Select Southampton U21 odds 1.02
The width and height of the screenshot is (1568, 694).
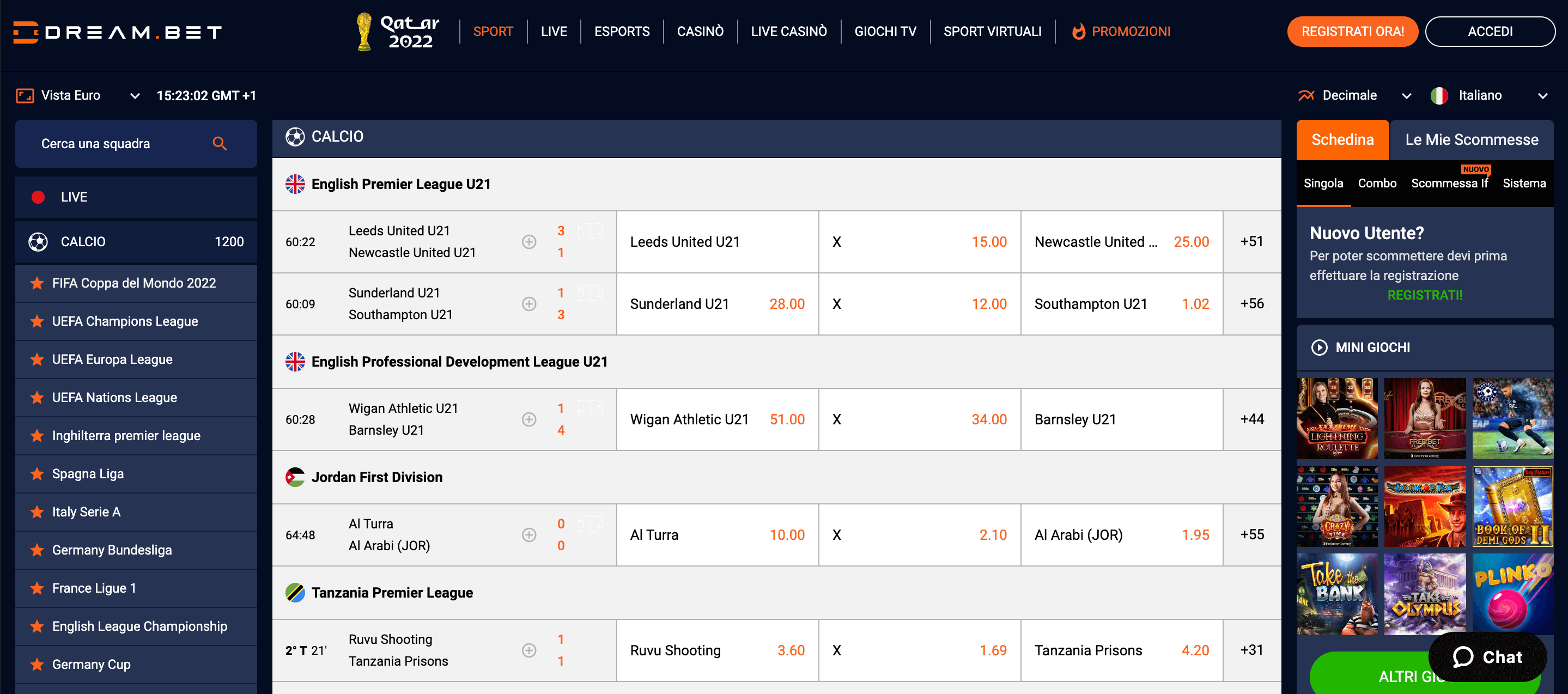point(1121,304)
